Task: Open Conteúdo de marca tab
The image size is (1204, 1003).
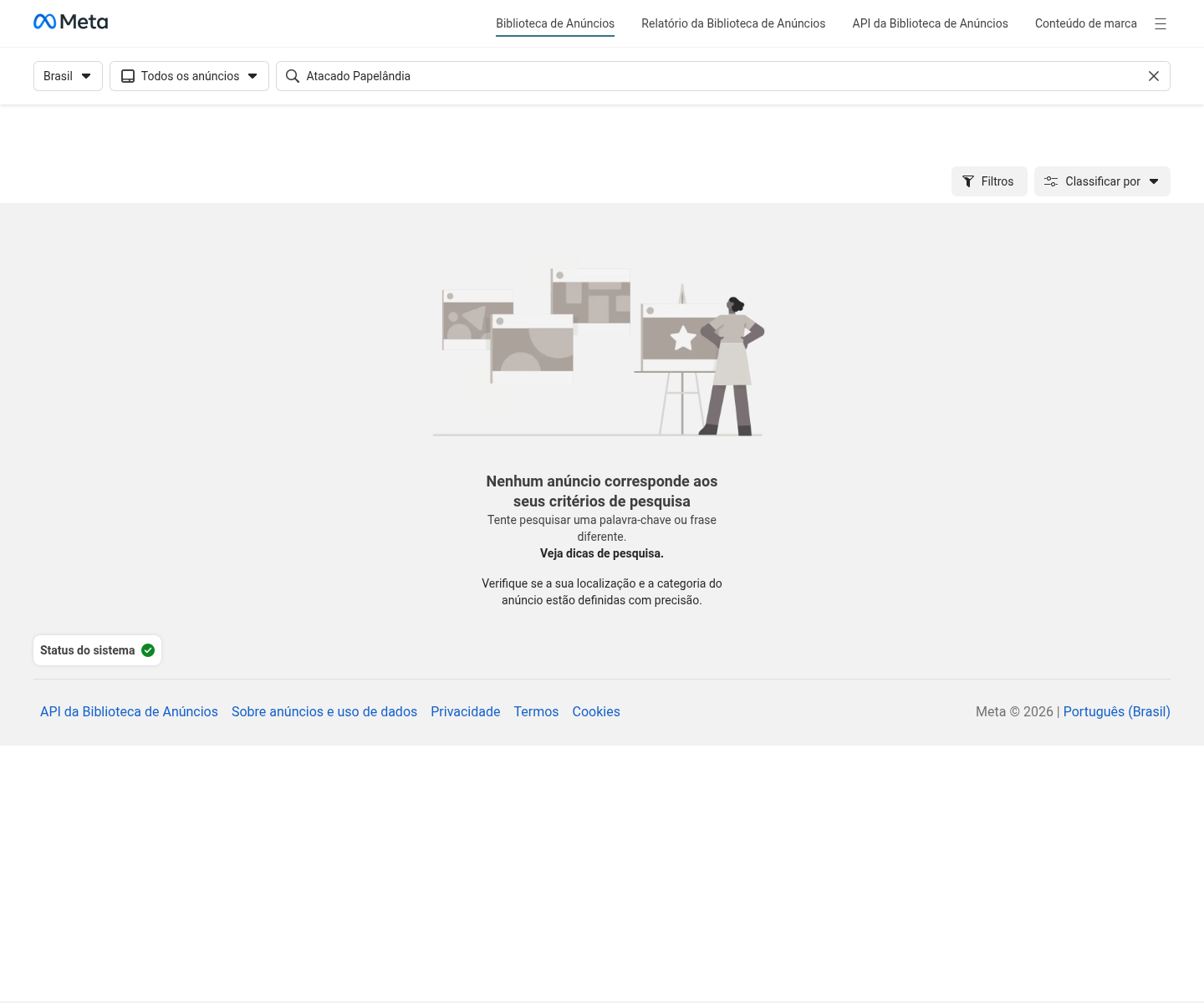Action: (x=1086, y=23)
